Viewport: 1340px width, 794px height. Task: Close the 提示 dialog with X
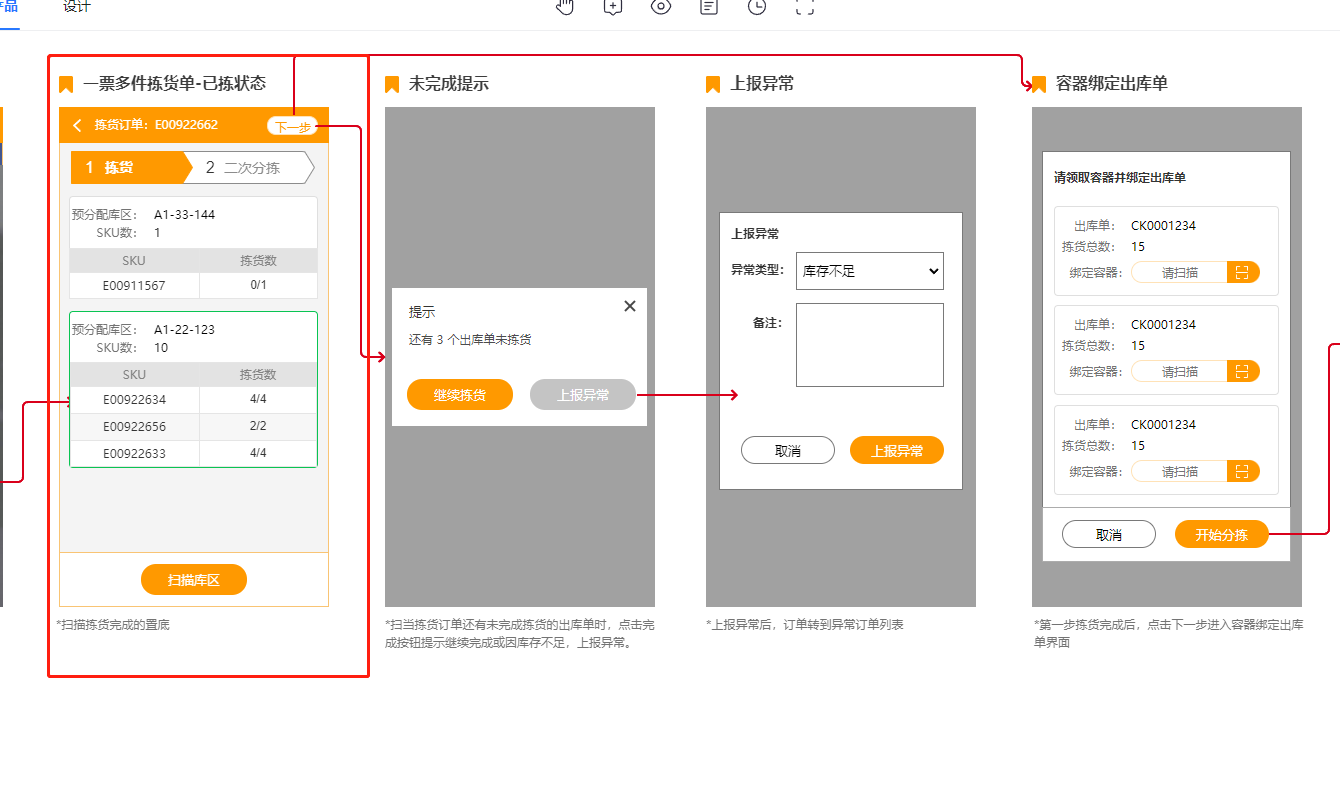pos(629,306)
